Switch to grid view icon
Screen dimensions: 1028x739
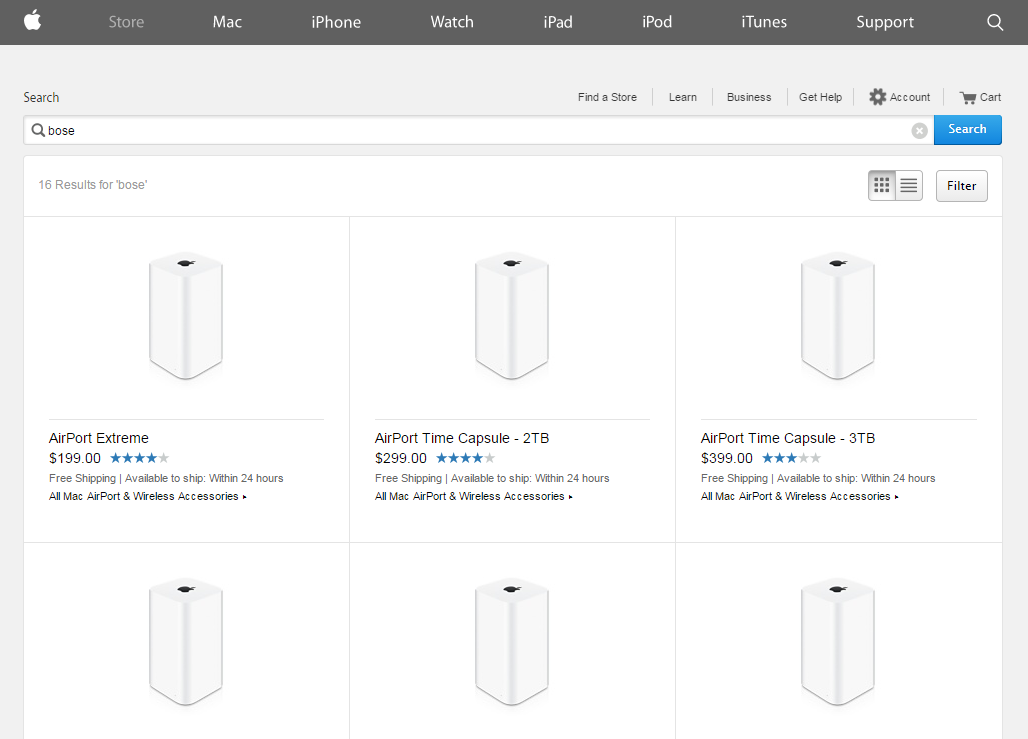point(882,186)
